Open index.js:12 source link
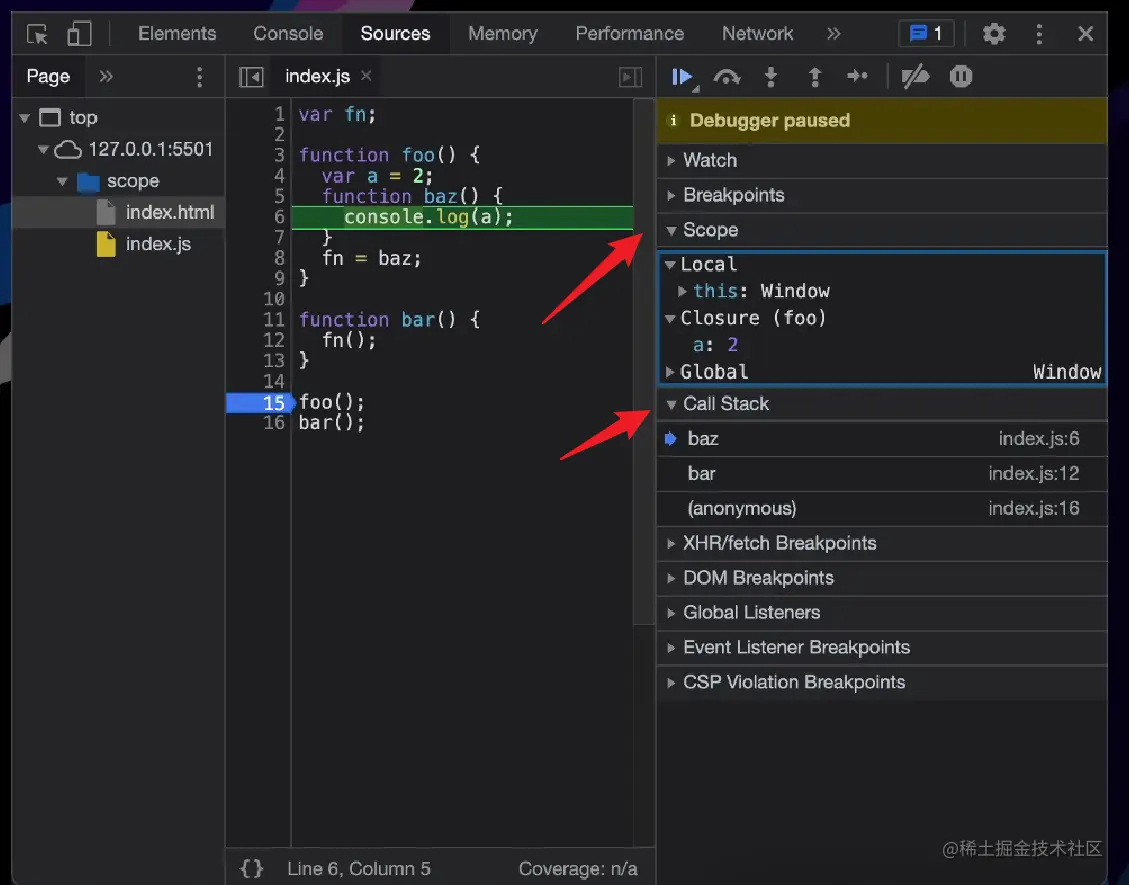Image resolution: width=1129 pixels, height=885 pixels. pos(1033,473)
